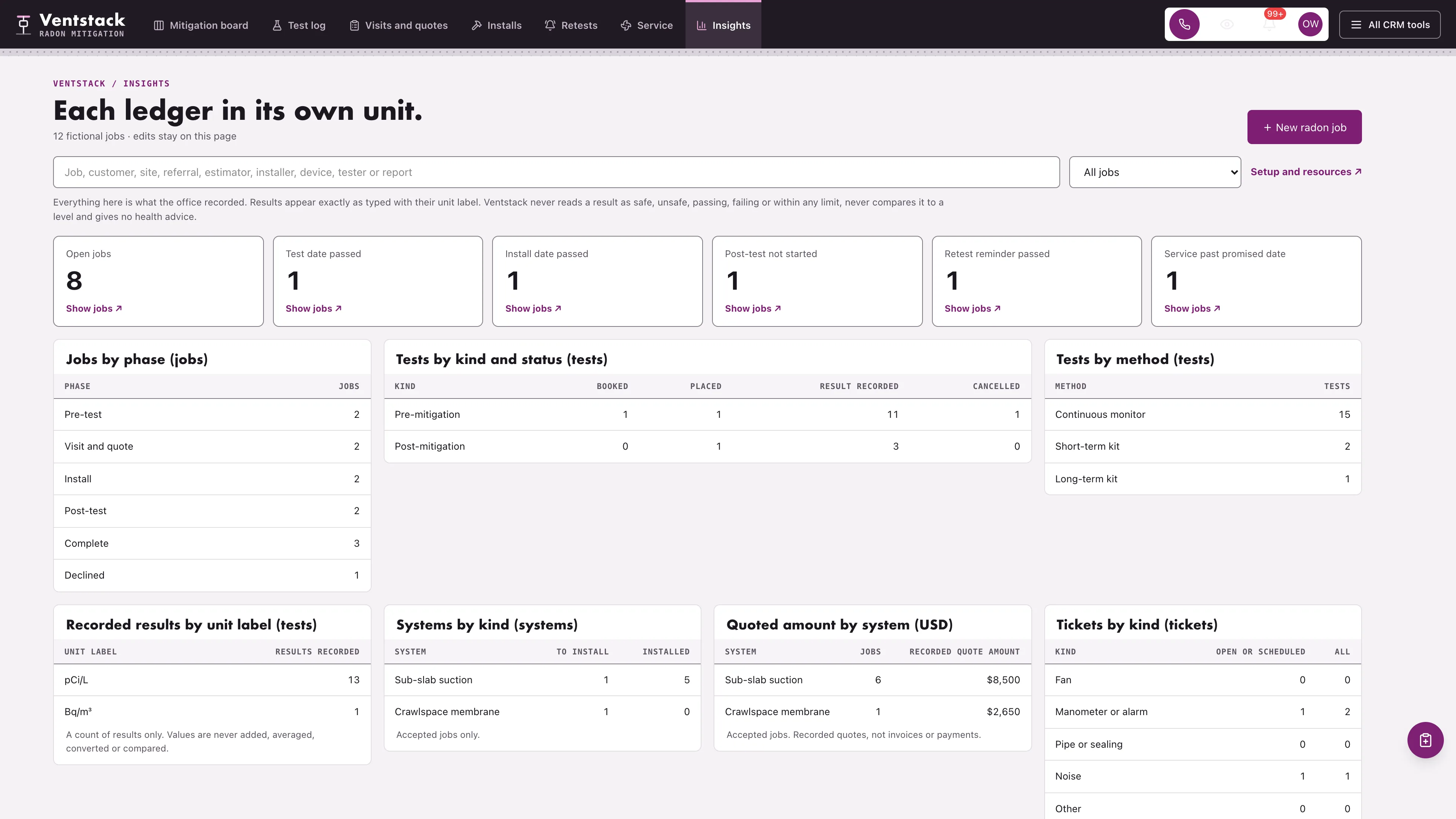
Task: Click the New radon job button
Action: click(1304, 127)
